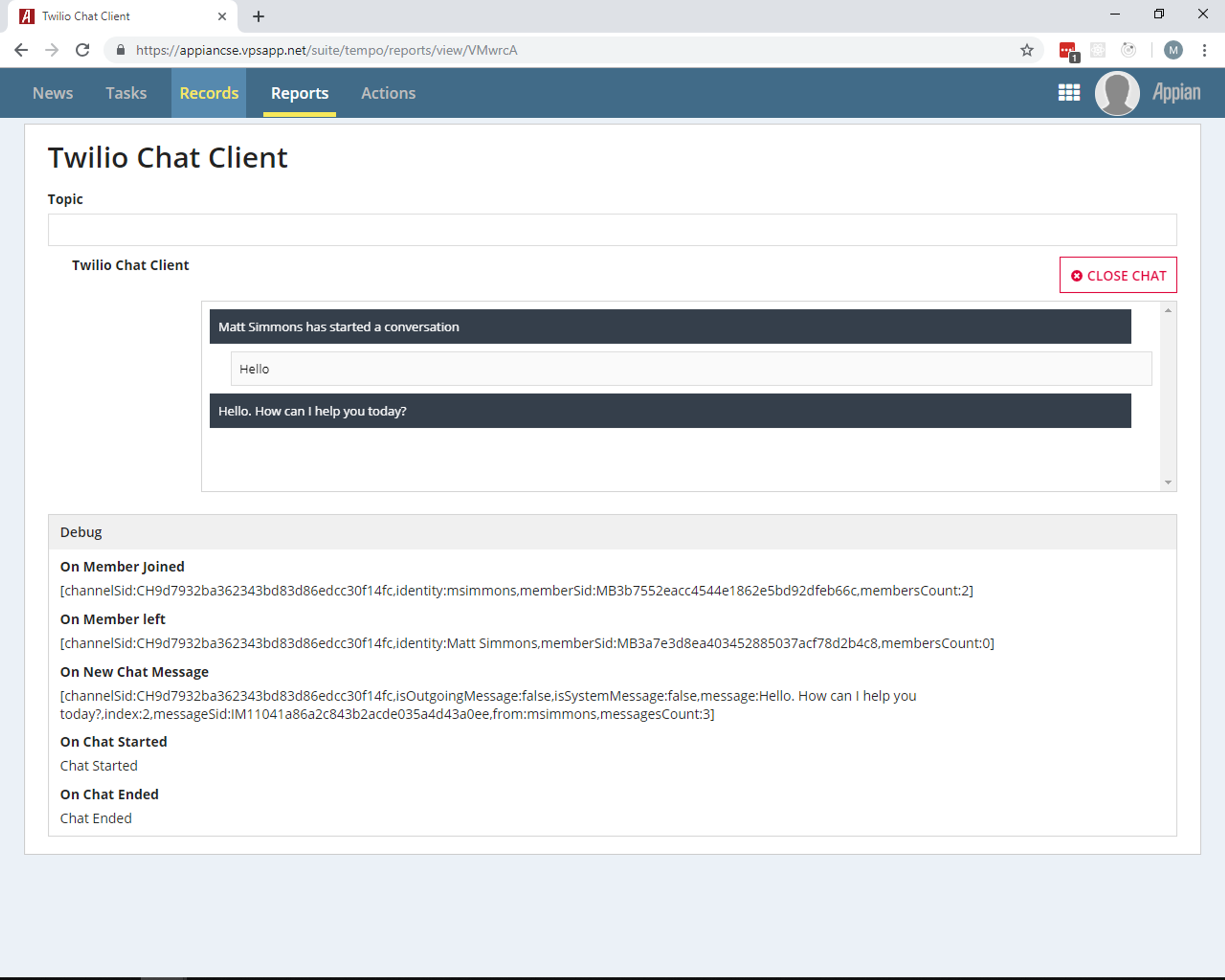Viewport: 1225px width, 980px height.
Task: Open the Chrome three-dot menu
Action: pyautogui.click(x=1204, y=50)
